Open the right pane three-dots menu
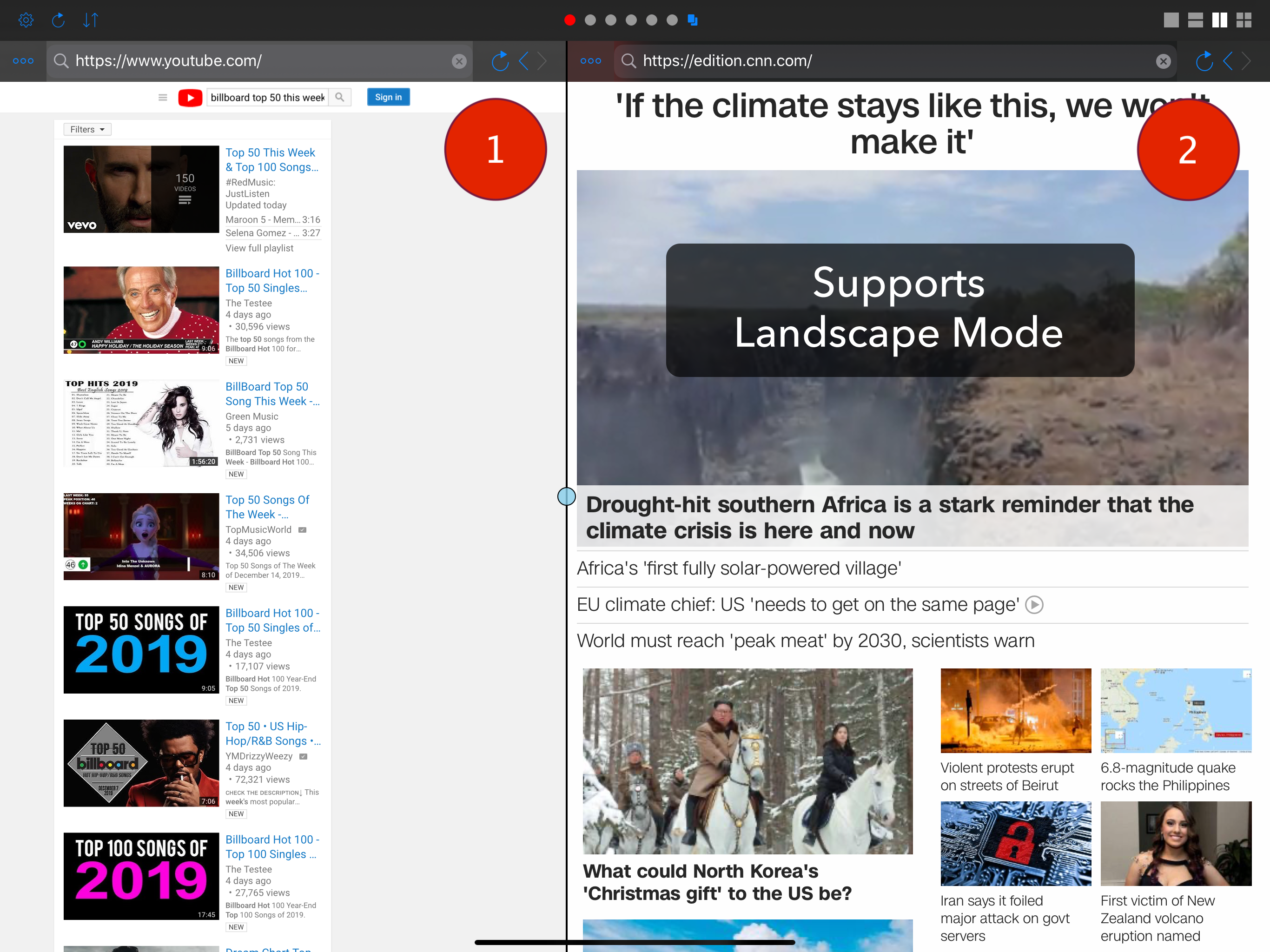The height and width of the screenshot is (952, 1270). click(590, 61)
